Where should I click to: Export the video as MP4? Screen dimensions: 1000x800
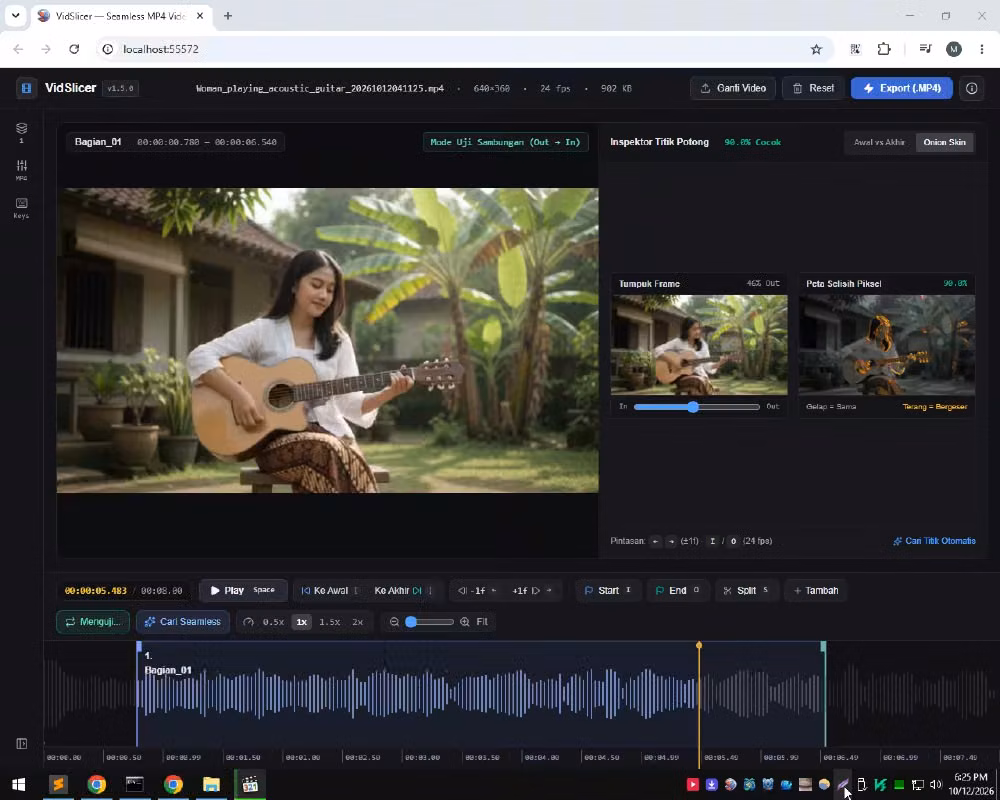902,88
